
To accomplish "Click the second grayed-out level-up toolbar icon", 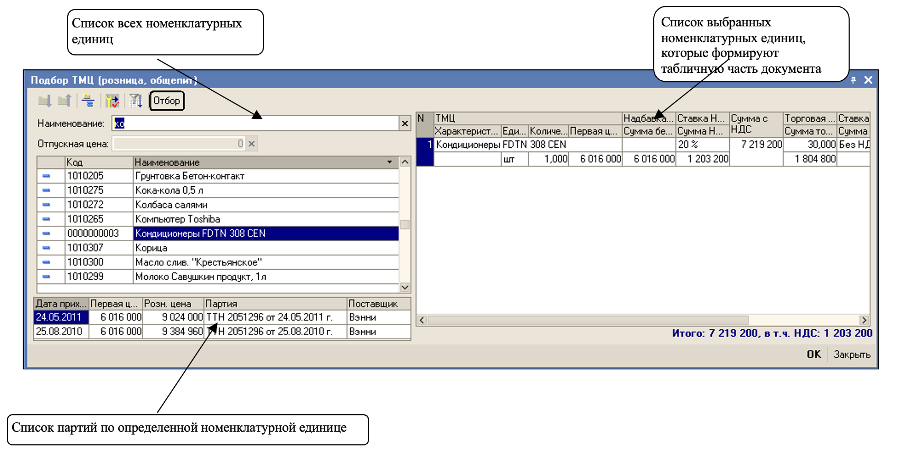I will pos(64,101).
